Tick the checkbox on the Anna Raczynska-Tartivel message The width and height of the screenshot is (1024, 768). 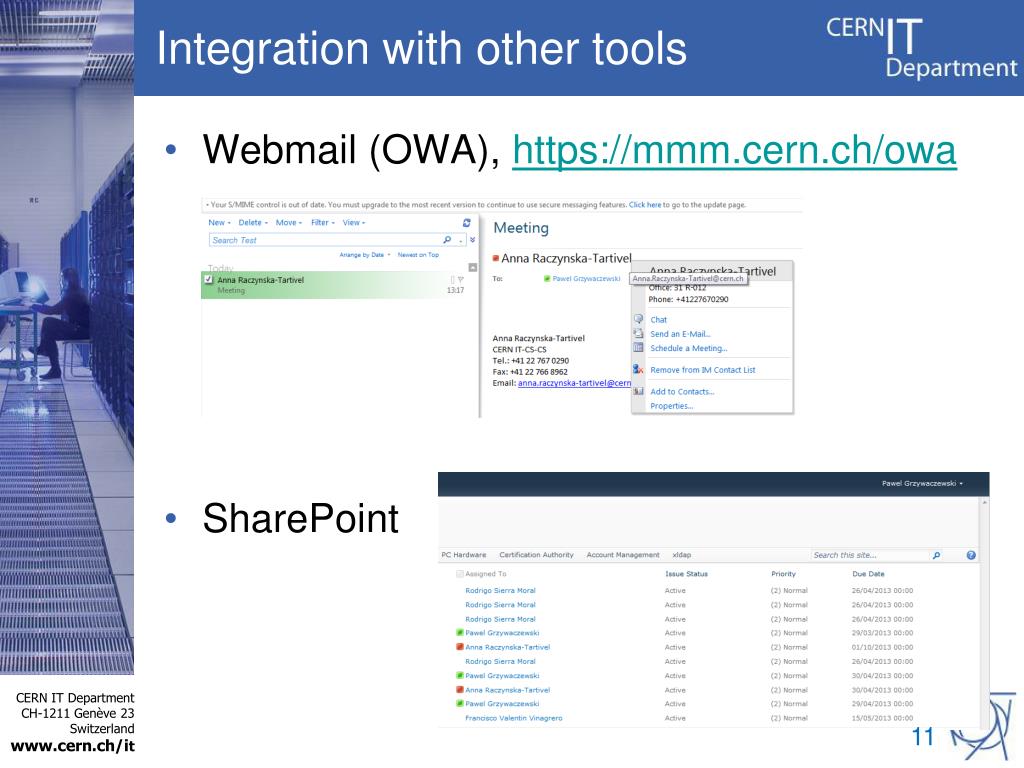pyautogui.click(x=209, y=280)
